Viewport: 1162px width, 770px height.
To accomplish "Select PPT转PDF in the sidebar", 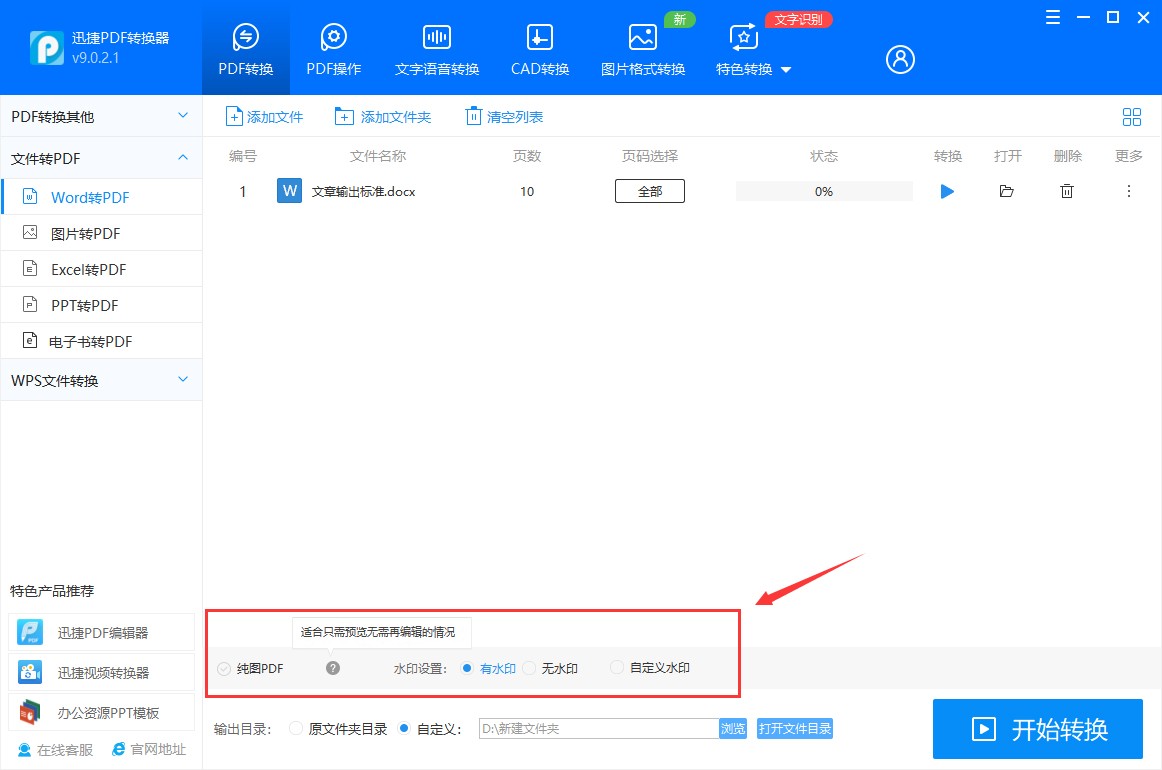I will (x=101, y=305).
